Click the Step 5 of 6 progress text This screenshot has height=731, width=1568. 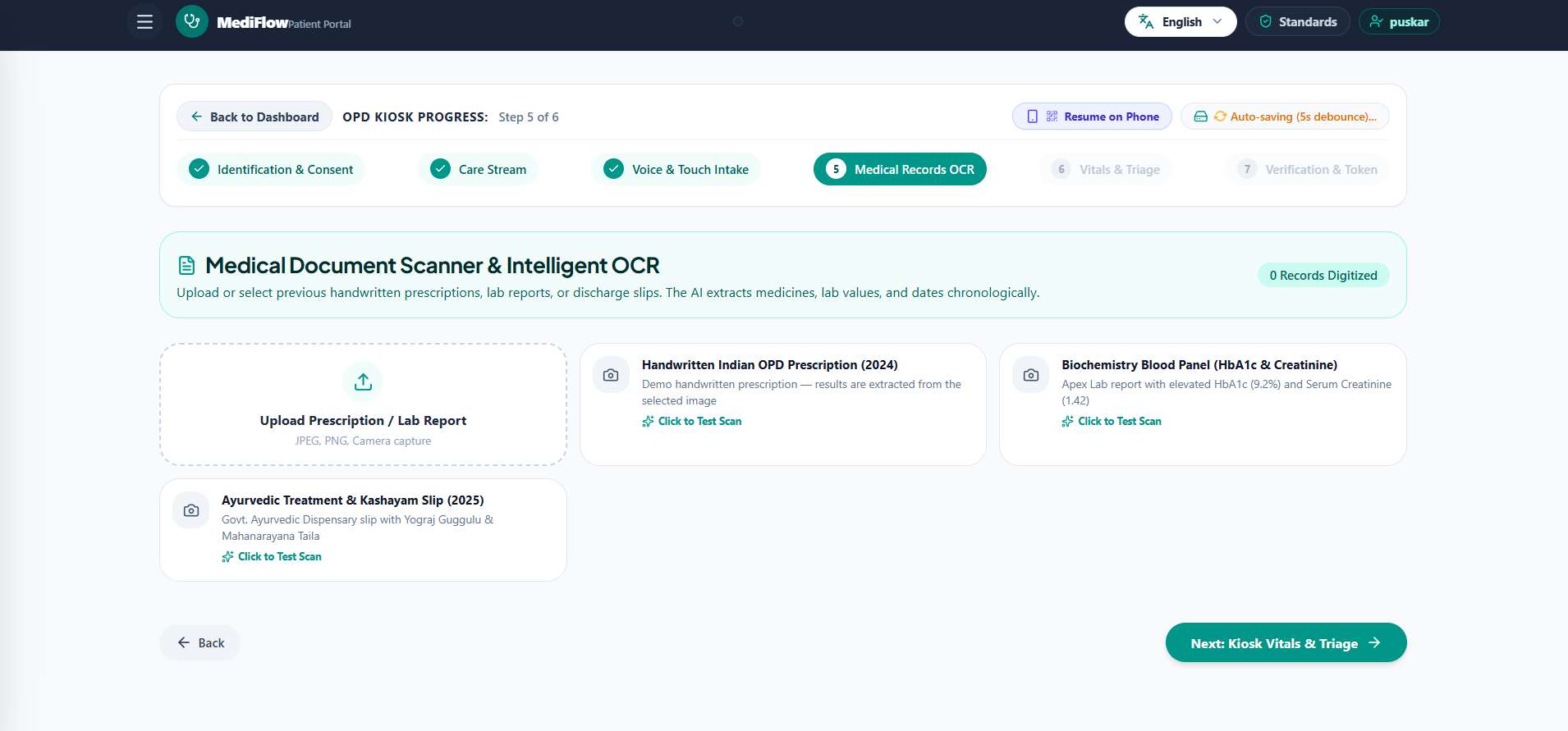coord(529,117)
